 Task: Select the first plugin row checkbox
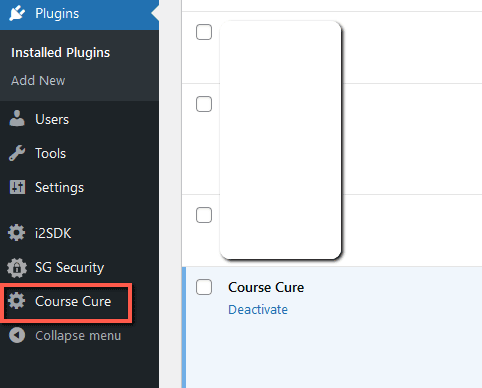click(x=204, y=32)
